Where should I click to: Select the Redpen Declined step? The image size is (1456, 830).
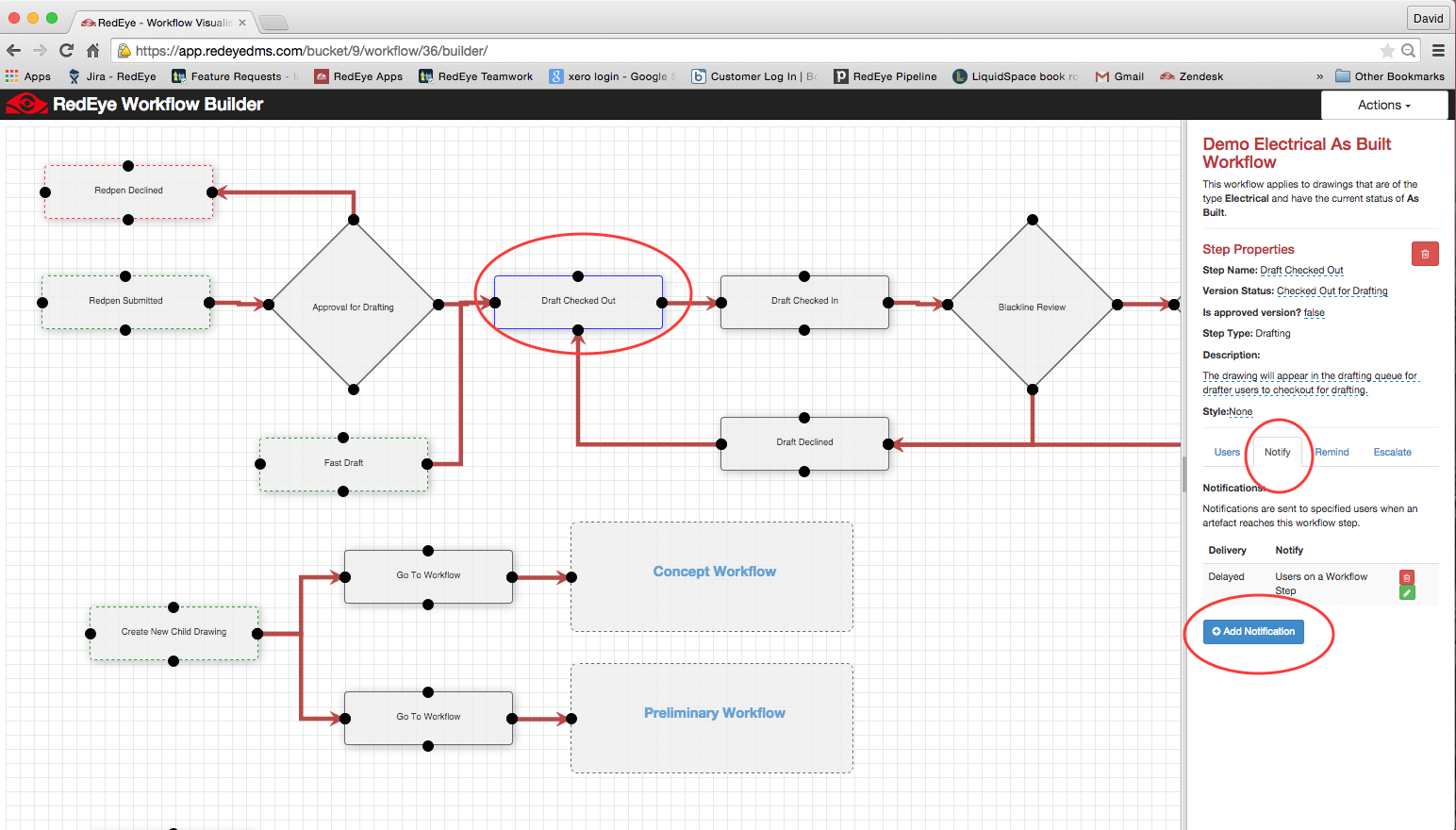pos(128,191)
